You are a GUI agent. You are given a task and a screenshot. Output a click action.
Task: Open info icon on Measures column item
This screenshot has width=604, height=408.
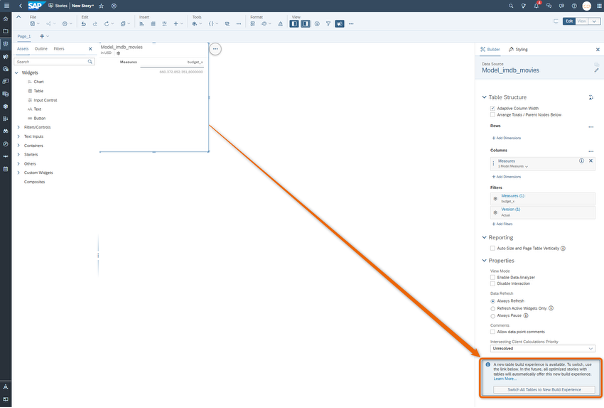click(x=581, y=161)
